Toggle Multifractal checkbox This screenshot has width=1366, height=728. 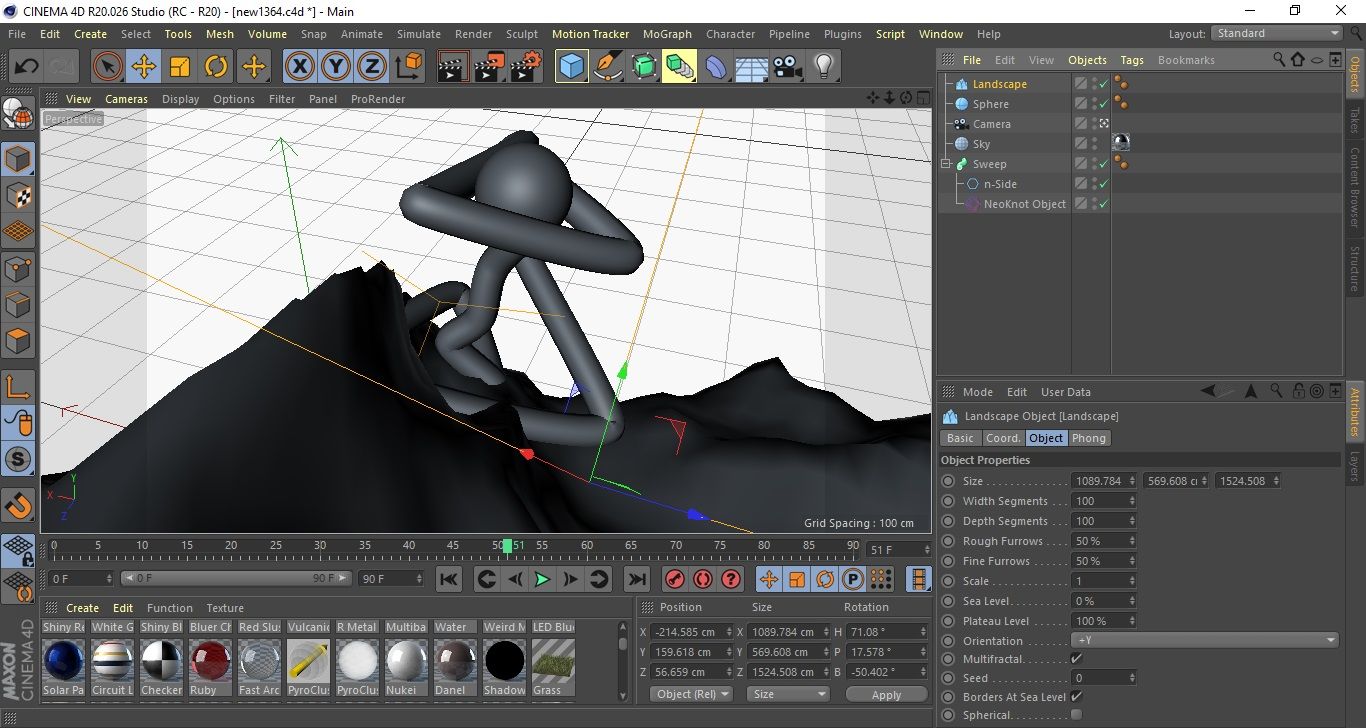click(x=1076, y=659)
